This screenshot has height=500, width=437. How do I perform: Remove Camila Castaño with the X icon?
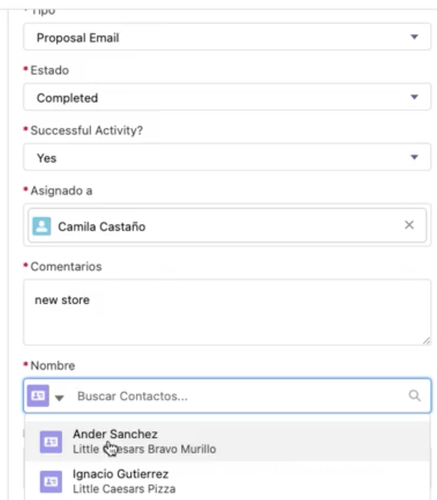(x=409, y=225)
